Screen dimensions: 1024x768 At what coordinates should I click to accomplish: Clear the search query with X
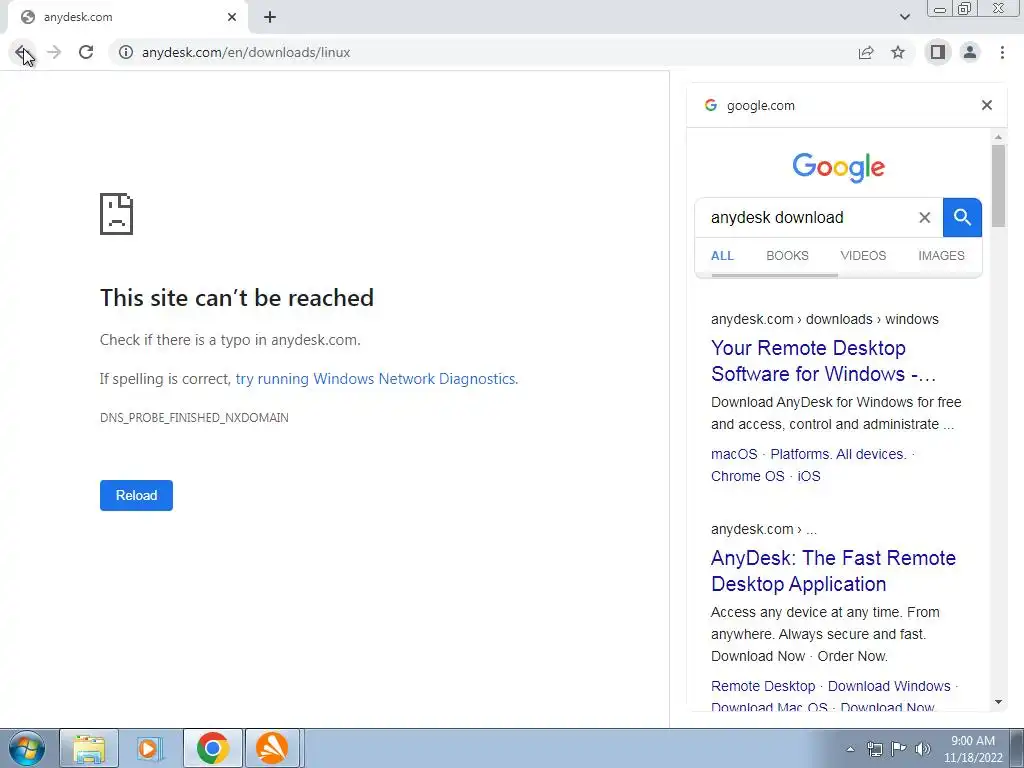(925, 217)
